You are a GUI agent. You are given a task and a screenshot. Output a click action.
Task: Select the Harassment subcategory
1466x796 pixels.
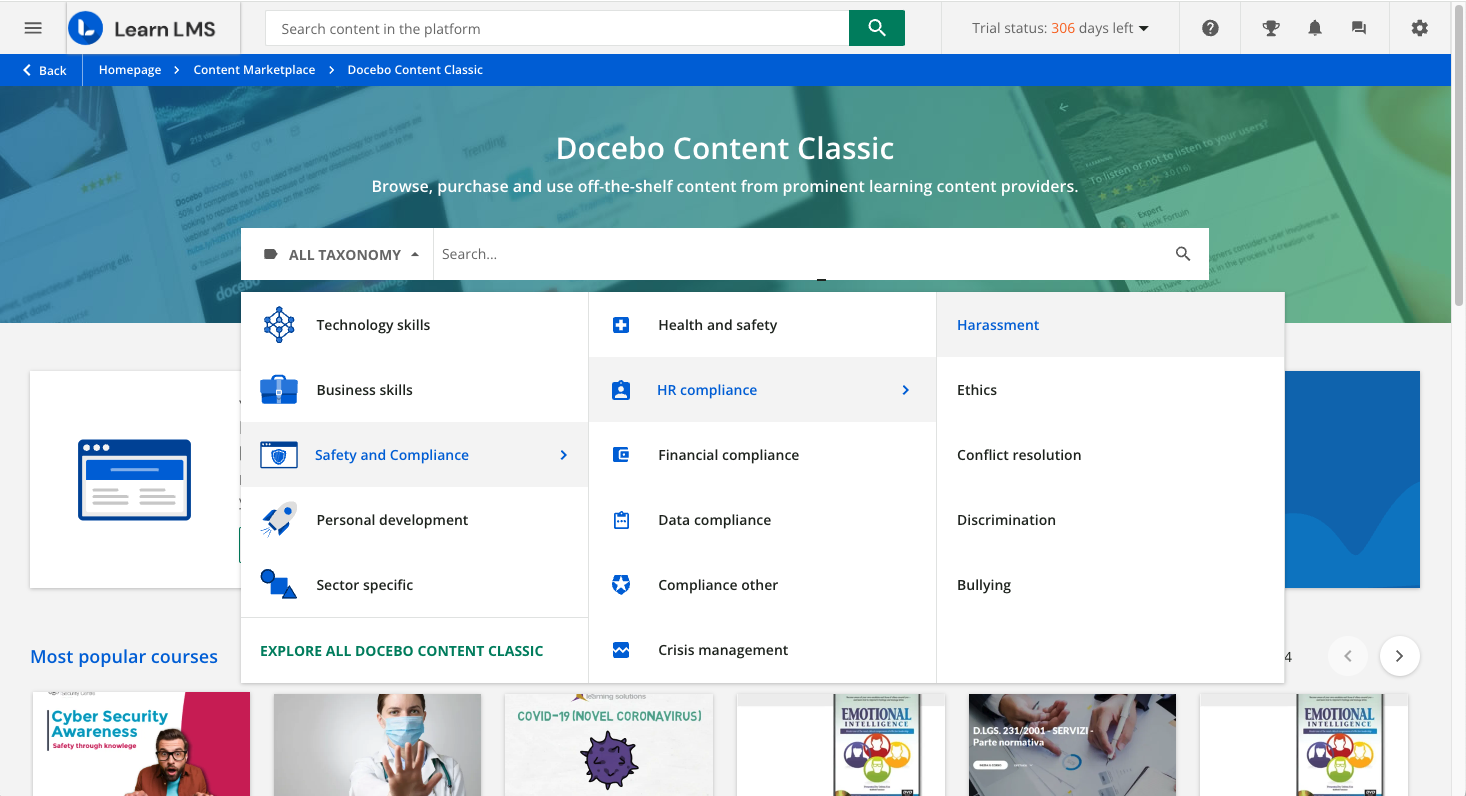(997, 324)
